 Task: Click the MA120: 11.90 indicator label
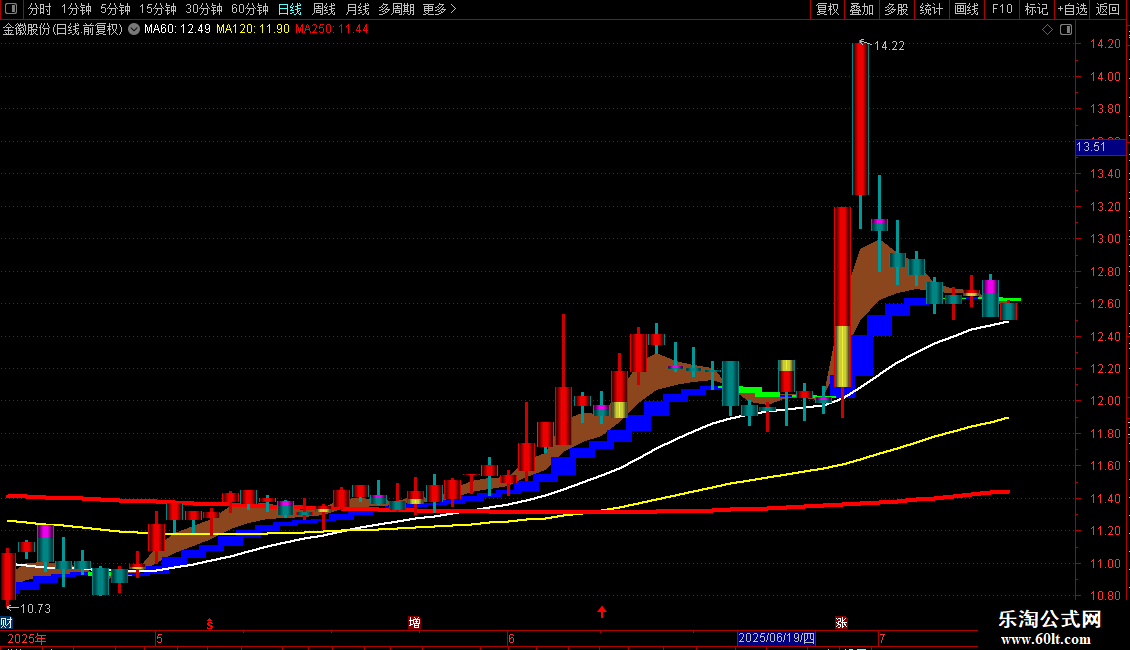coord(253,29)
